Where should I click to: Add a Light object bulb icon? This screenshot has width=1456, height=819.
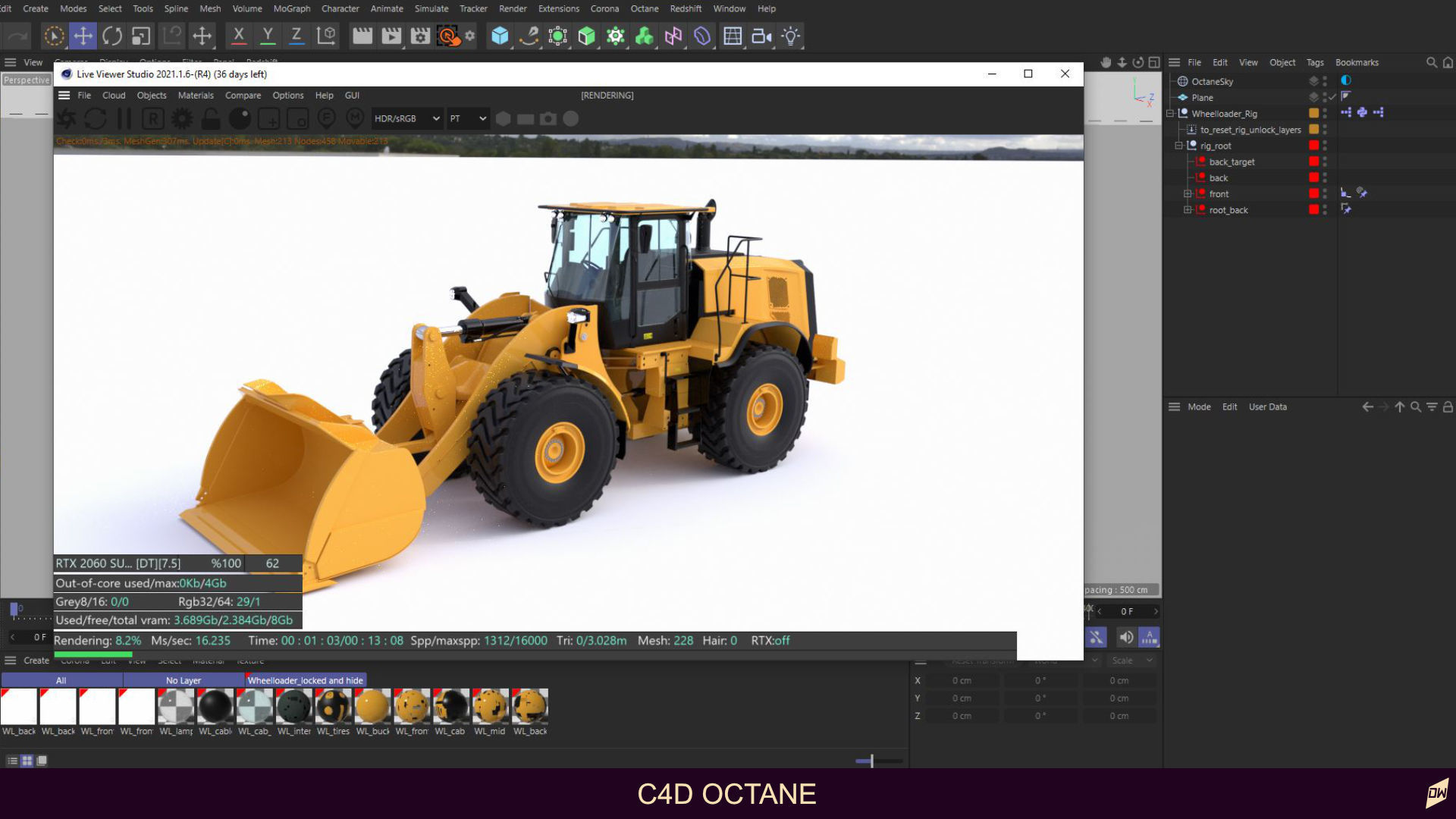pyautogui.click(x=791, y=36)
